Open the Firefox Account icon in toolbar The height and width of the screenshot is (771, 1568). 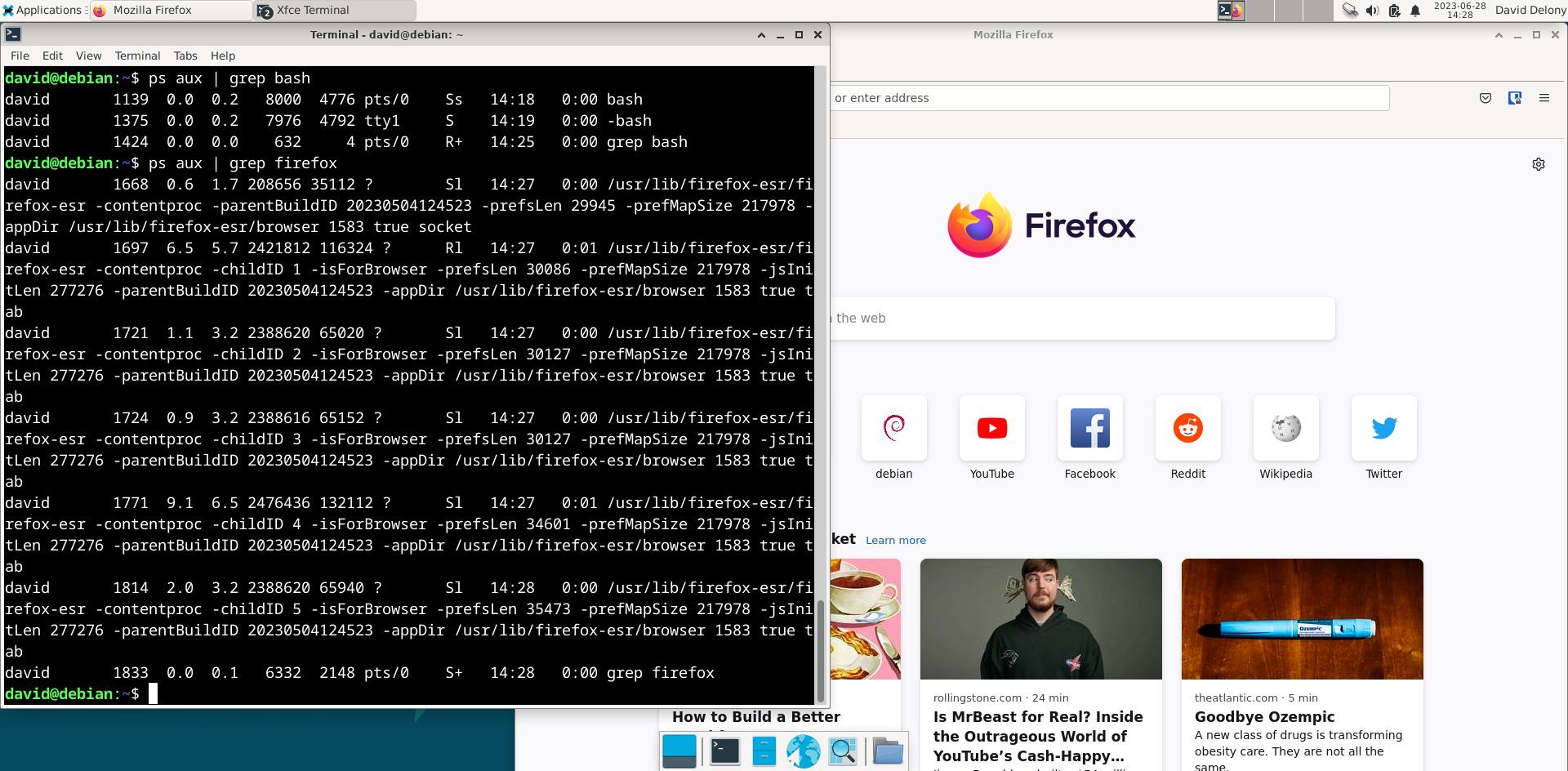tap(1515, 97)
